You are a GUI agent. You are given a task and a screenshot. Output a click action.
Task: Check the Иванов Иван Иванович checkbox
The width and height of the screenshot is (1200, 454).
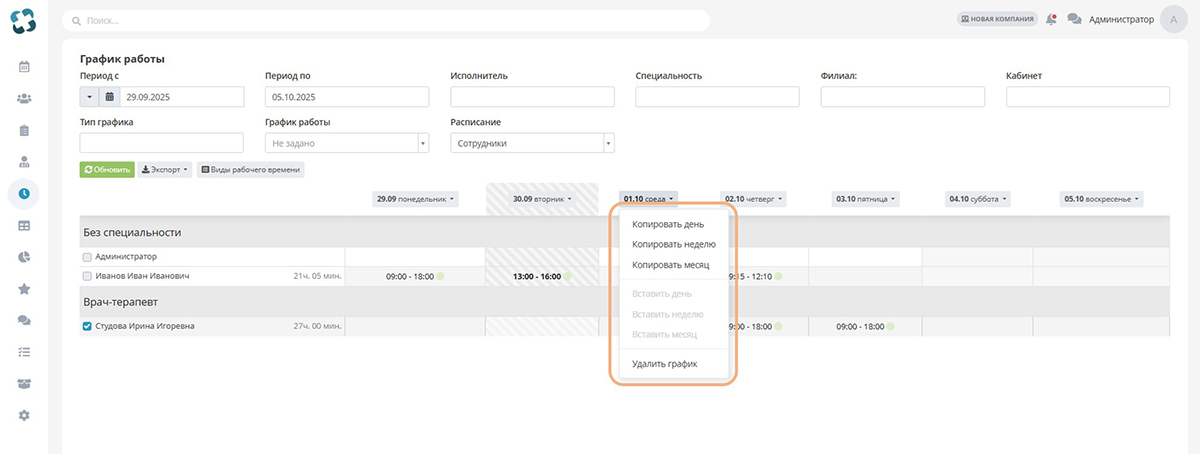[87, 276]
